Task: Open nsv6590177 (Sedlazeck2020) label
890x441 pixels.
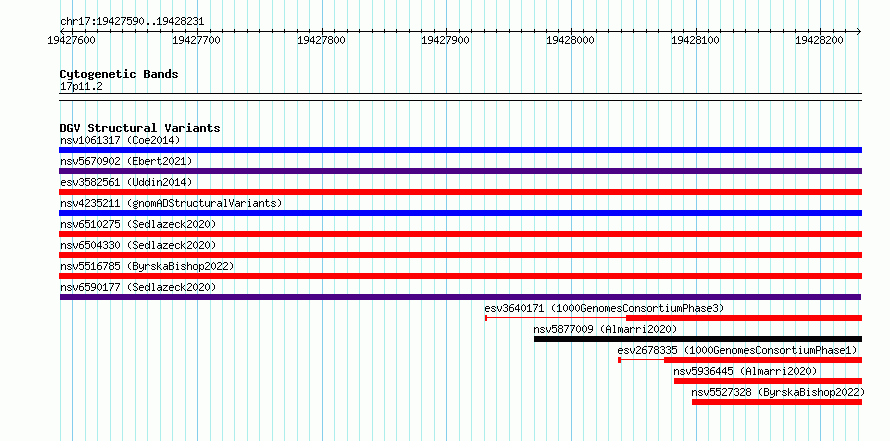Action: point(138,287)
